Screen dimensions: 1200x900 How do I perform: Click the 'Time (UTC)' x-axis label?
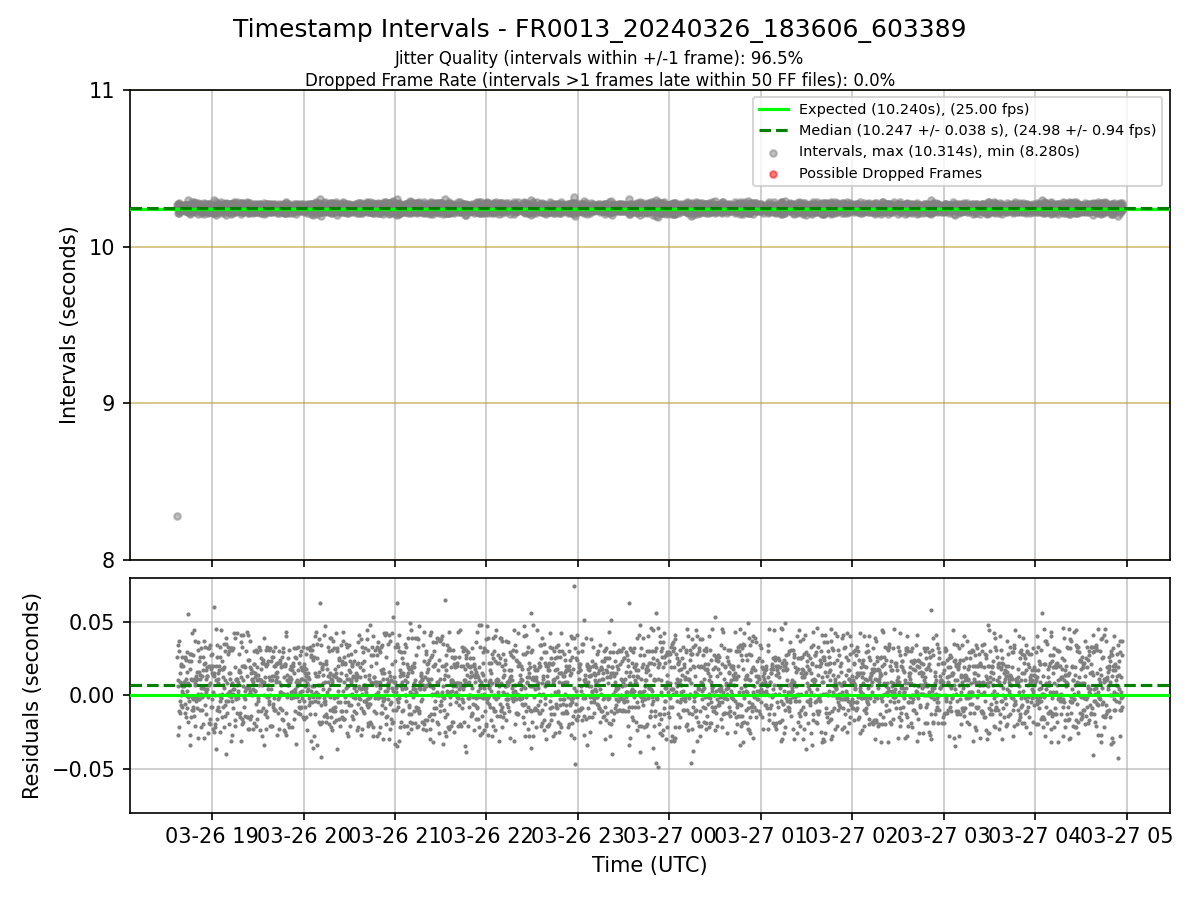point(649,865)
